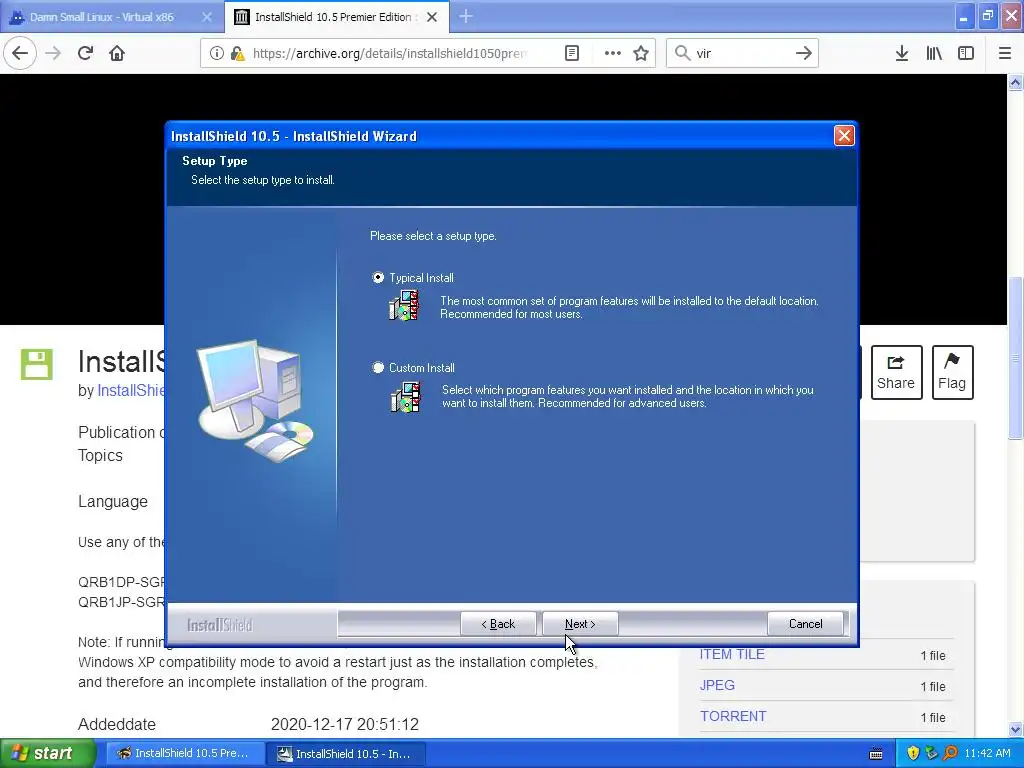Click the InstallShield author link
This screenshot has width=1024, height=768.
click(x=131, y=391)
